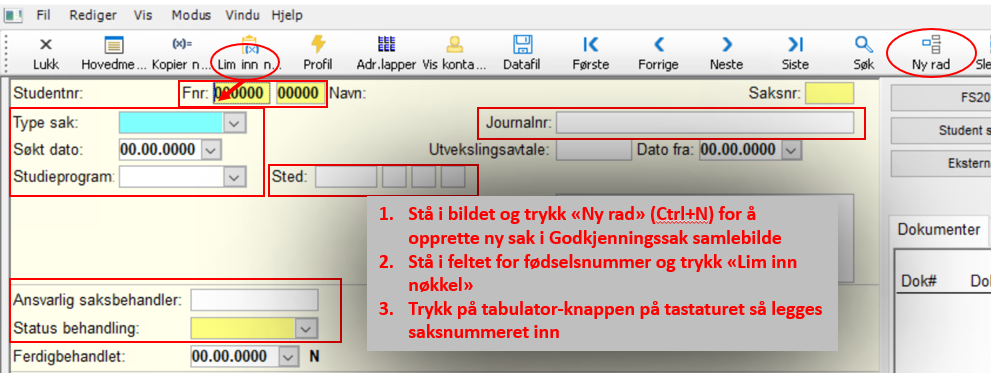The image size is (991, 373).
Task: Click the application icon in menu bar
Action: coord(13,15)
